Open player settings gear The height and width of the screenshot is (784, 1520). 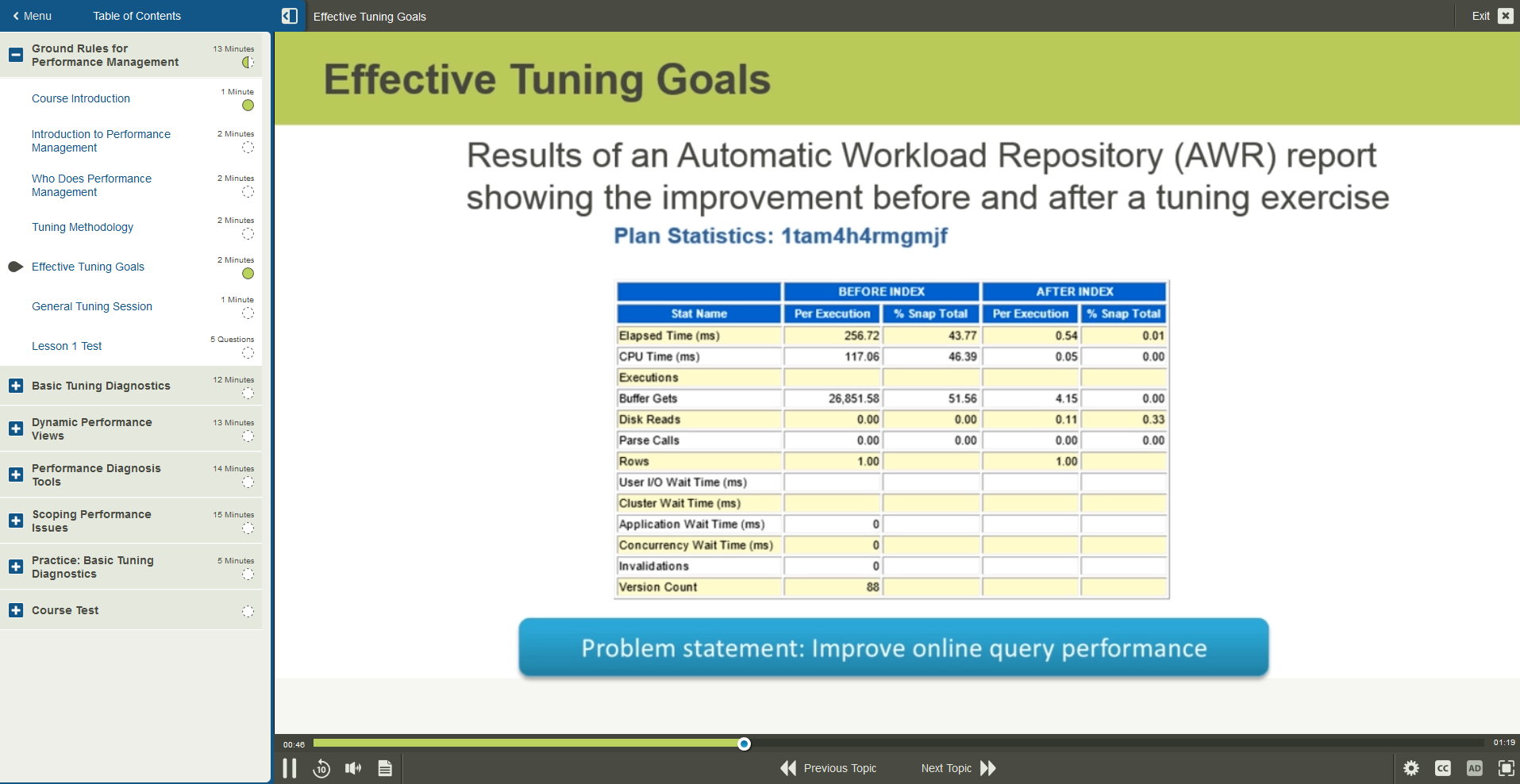[x=1411, y=768]
